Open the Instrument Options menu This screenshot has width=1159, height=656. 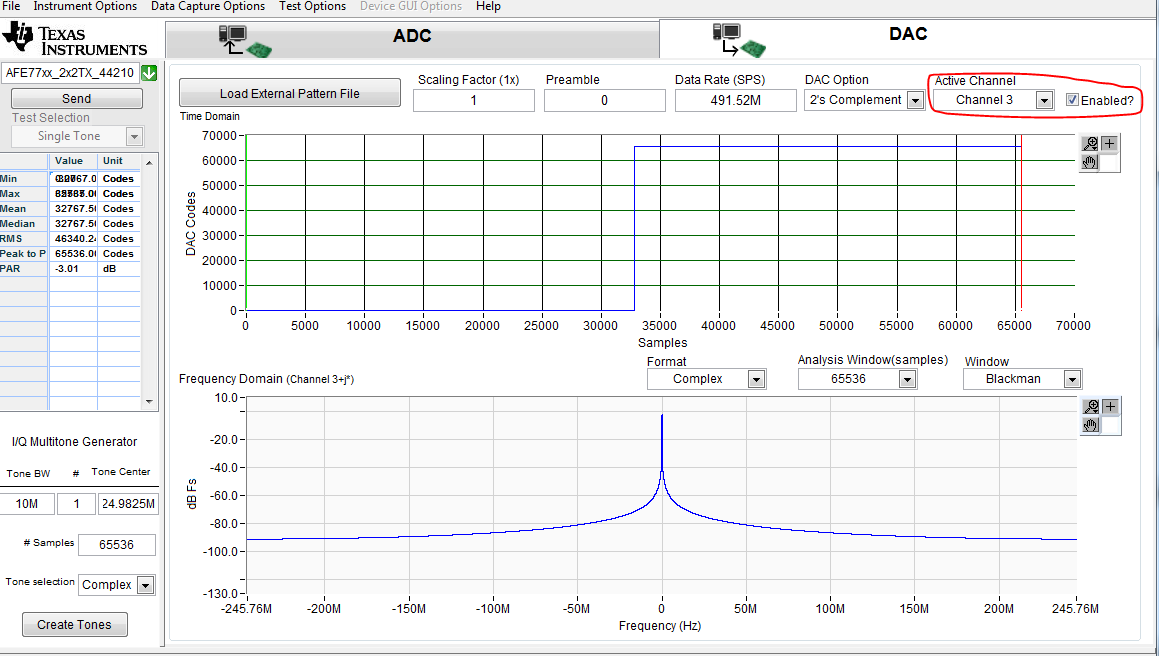(x=85, y=6)
